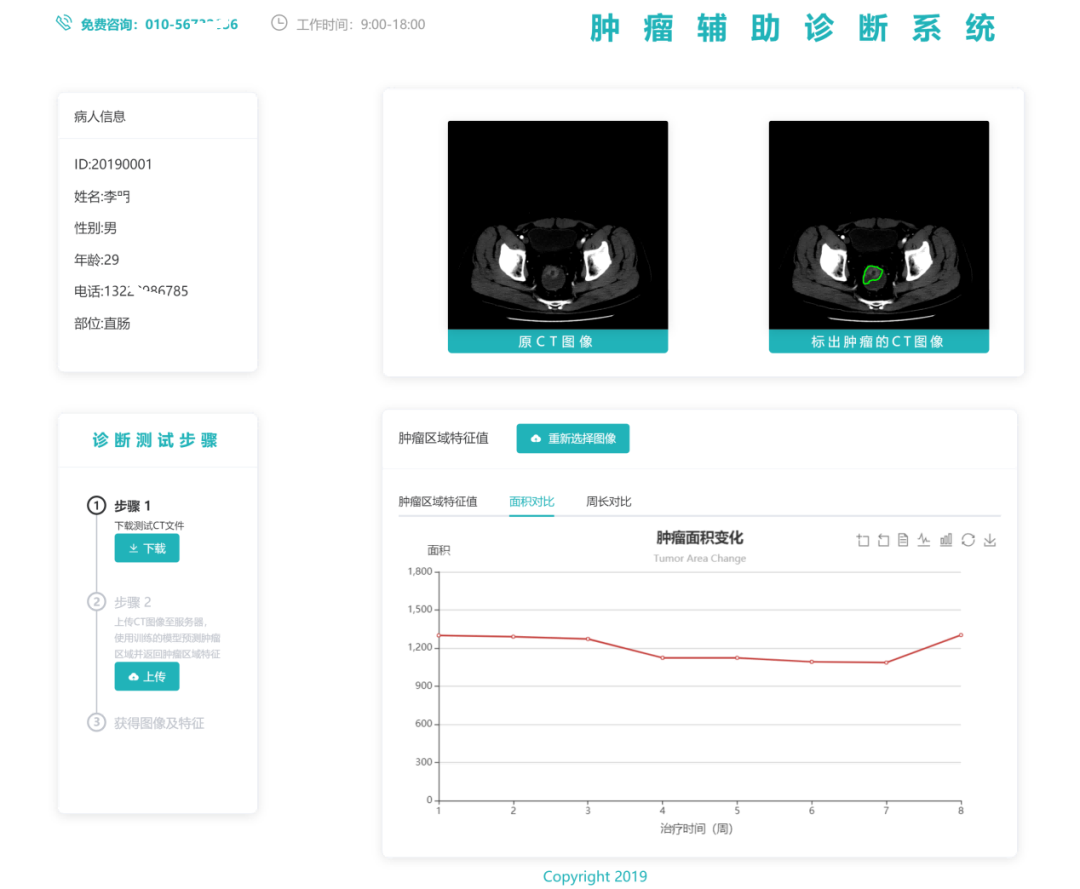Image resolution: width=1080 pixels, height=889 pixels.
Task: Click the 获得图像及特征 step label
Action: click(159, 723)
